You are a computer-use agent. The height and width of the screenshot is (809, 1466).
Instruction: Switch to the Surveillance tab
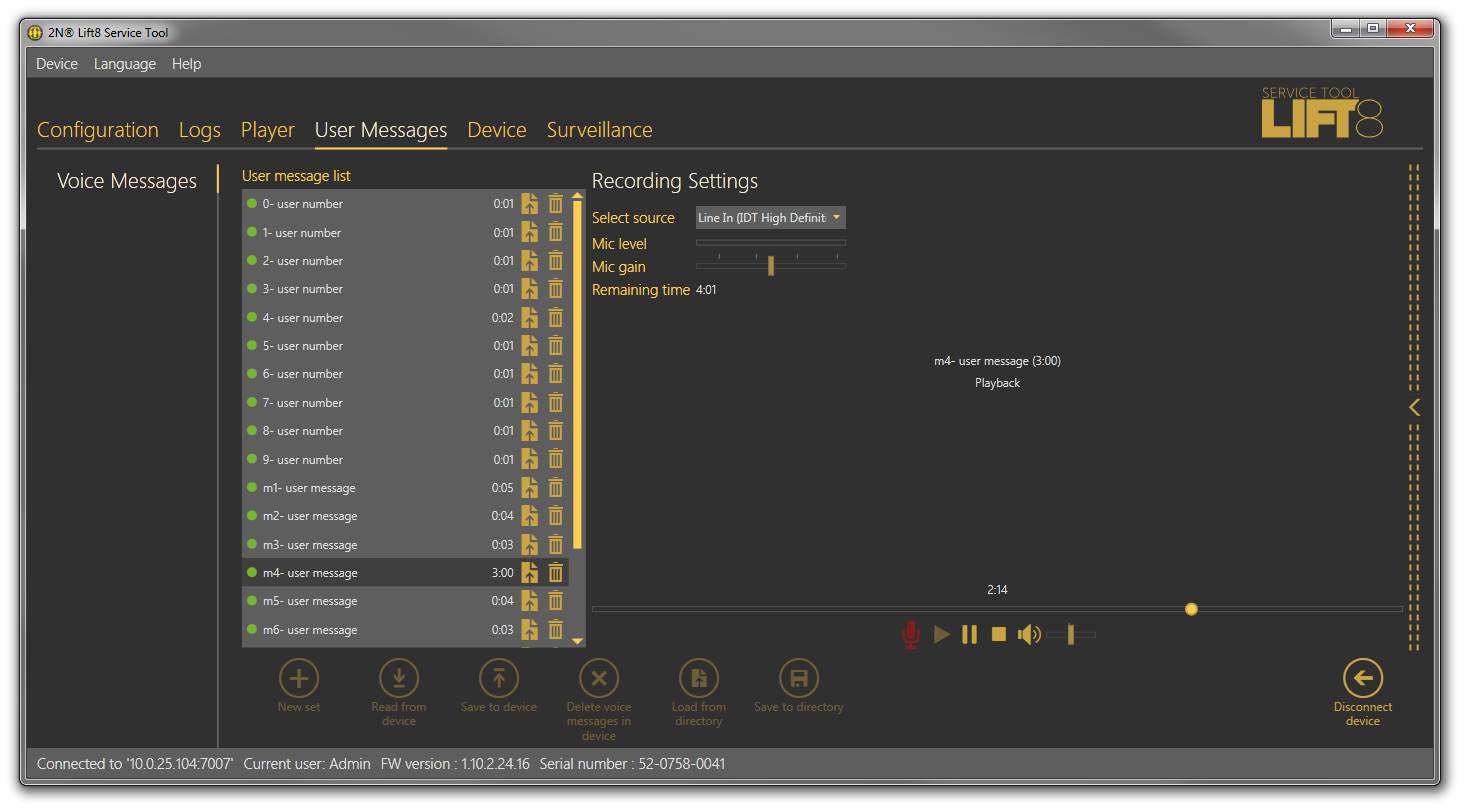[x=599, y=130]
